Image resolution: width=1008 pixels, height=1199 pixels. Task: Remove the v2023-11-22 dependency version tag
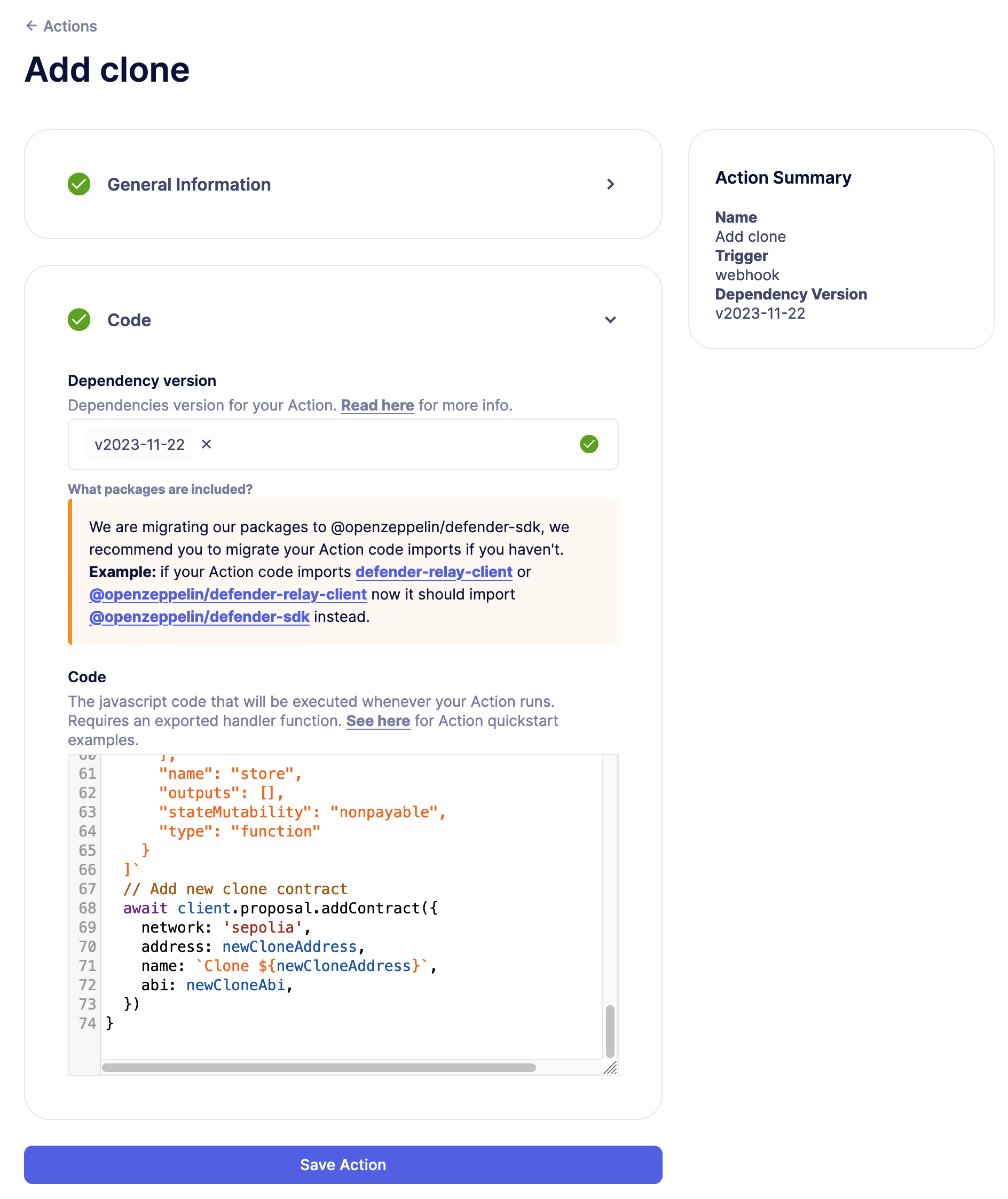coord(206,444)
